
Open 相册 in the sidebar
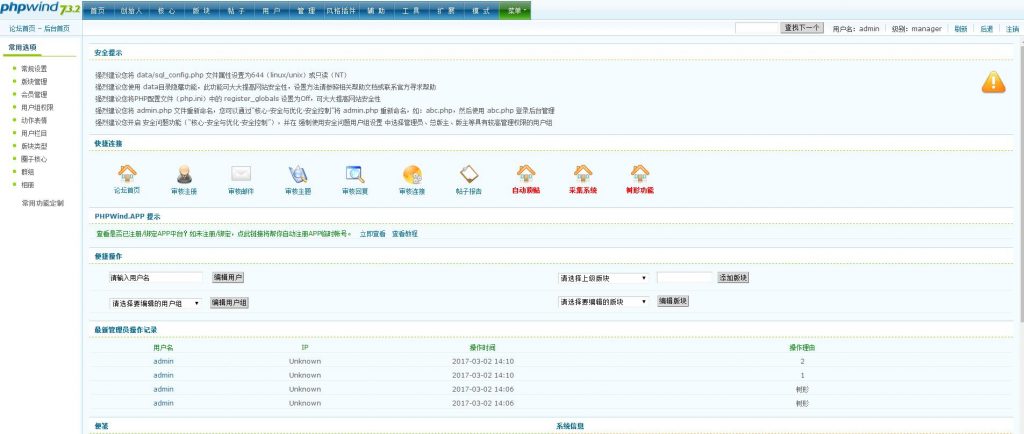[x=27, y=185]
